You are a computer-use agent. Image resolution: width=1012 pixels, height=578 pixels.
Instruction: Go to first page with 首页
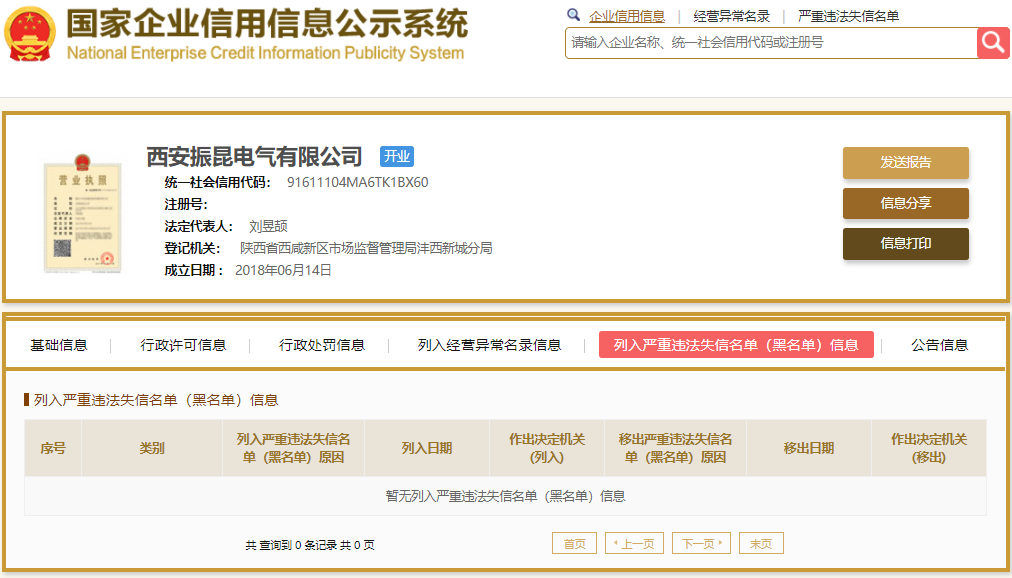click(574, 543)
